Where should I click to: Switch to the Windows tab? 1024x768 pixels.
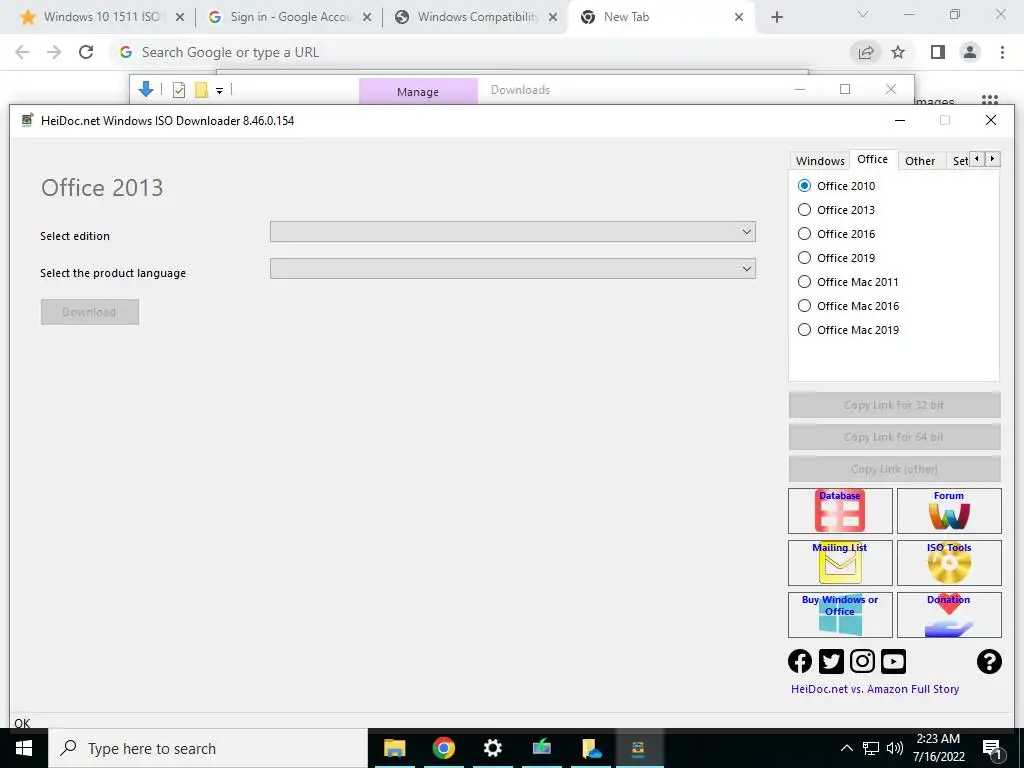pos(820,161)
